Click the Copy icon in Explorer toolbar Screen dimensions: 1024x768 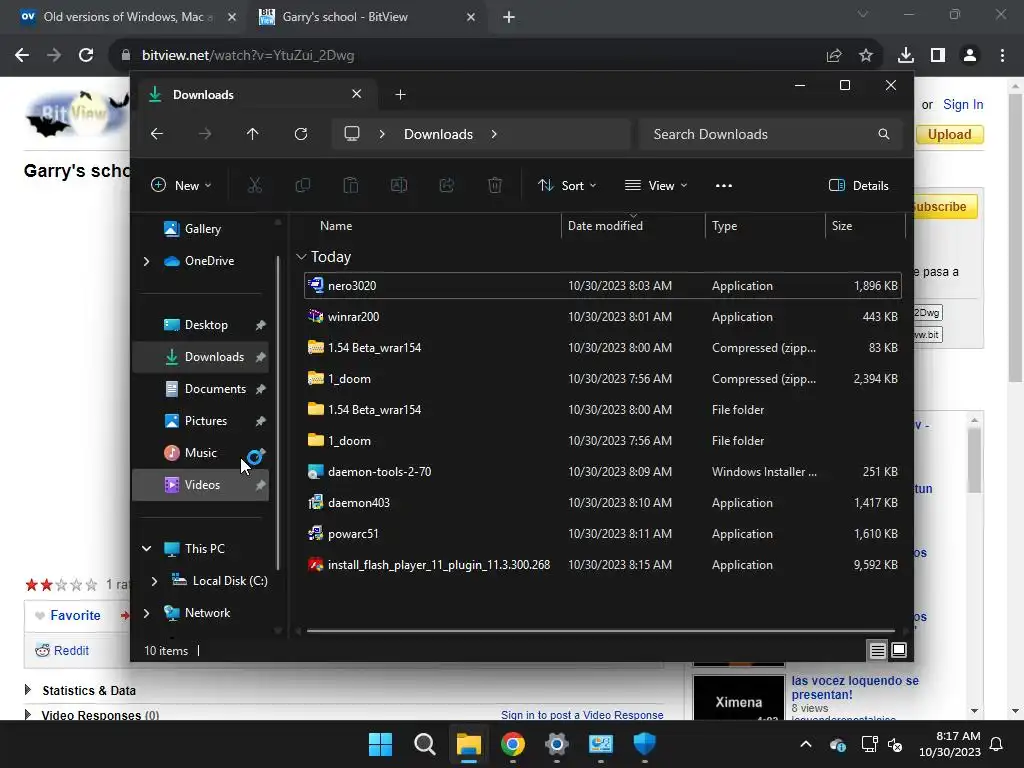pyautogui.click(x=302, y=185)
